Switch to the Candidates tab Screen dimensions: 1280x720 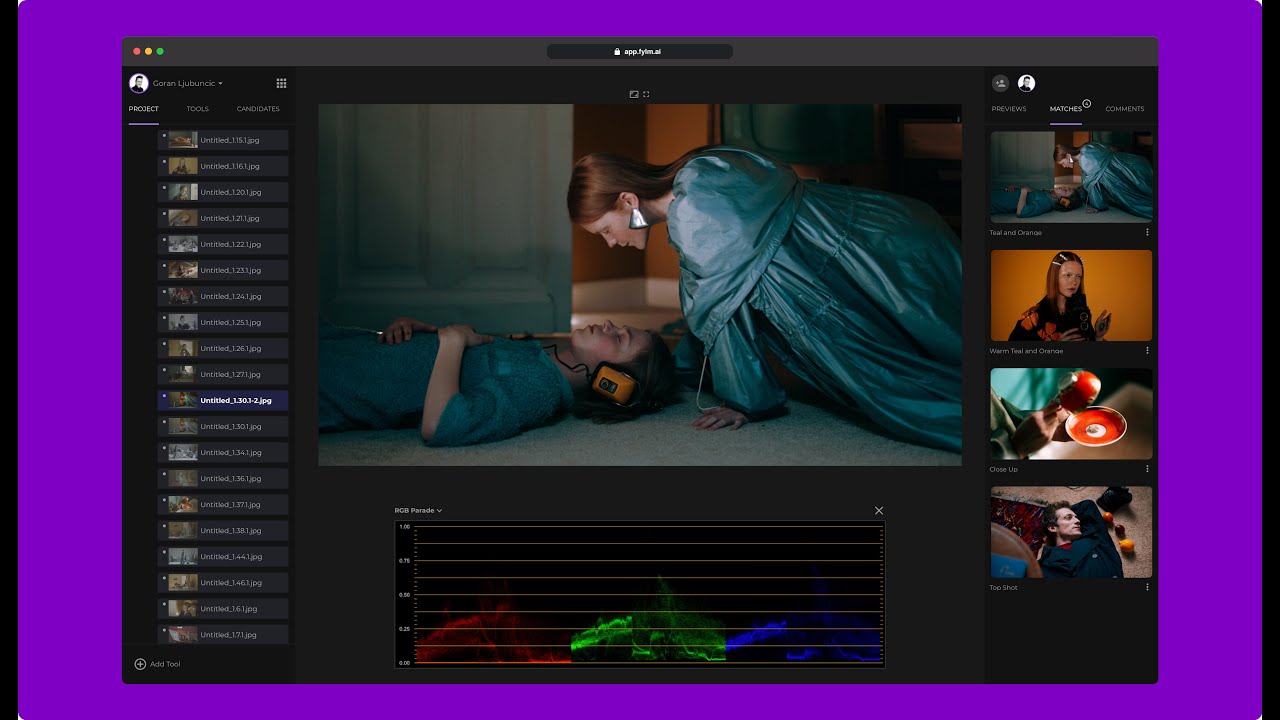click(x=258, y=109)
